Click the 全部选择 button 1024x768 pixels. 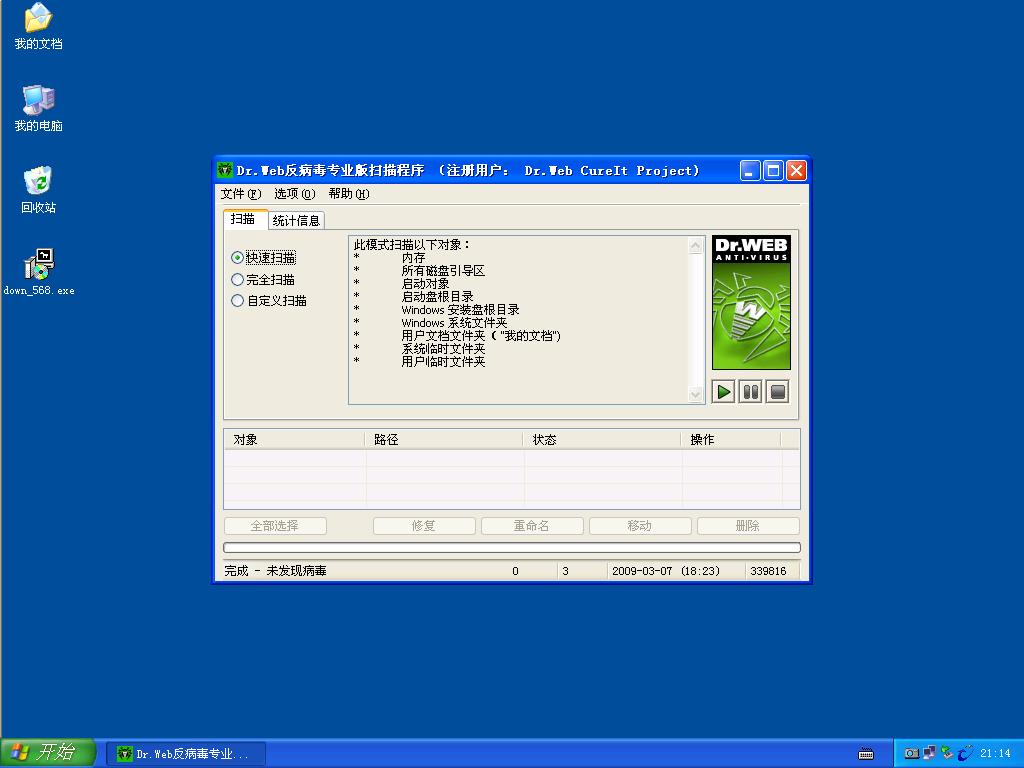(275, 526)
